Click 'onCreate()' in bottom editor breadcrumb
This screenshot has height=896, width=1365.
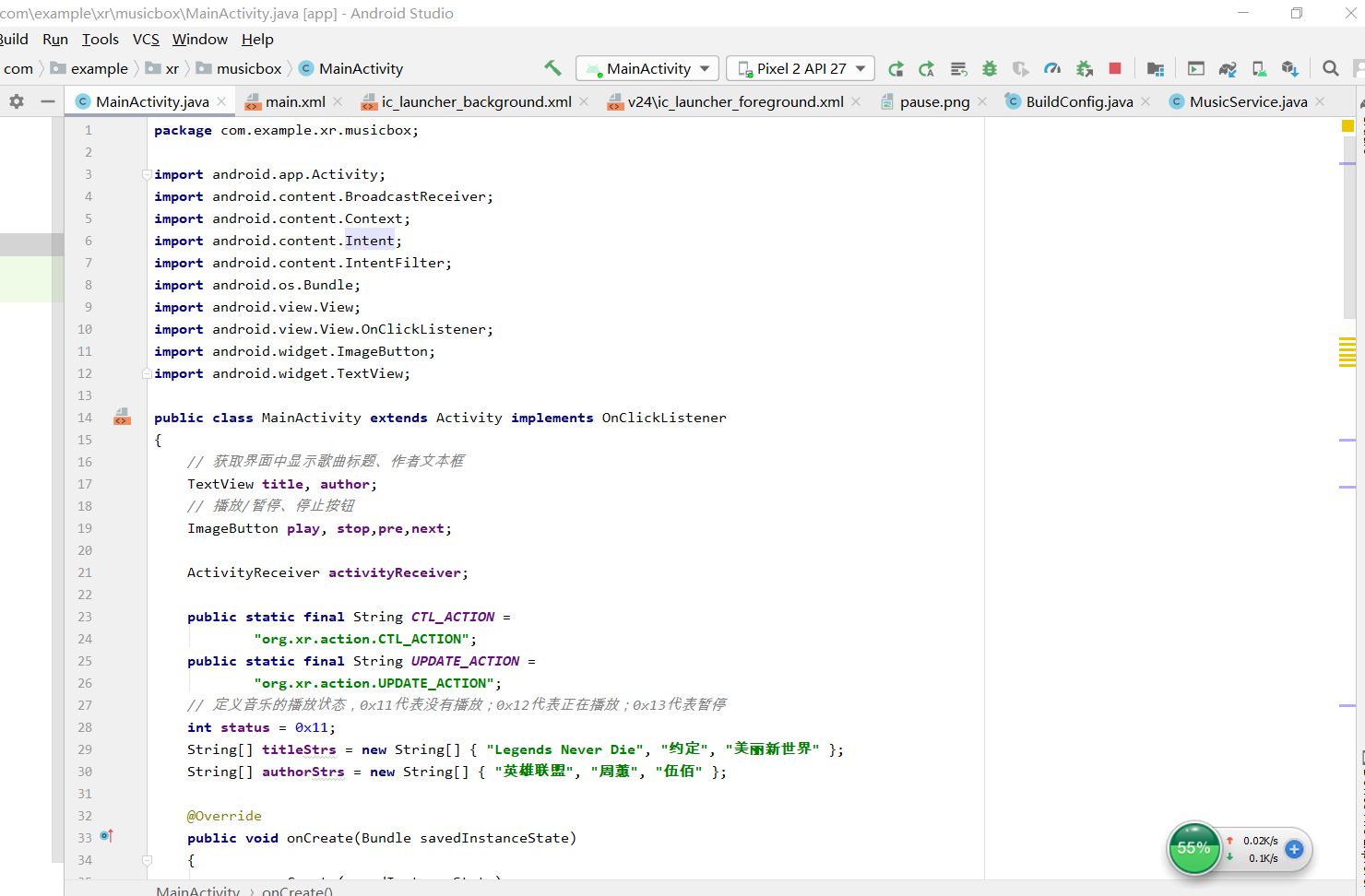pyautogui.click(x=297, y=890)
